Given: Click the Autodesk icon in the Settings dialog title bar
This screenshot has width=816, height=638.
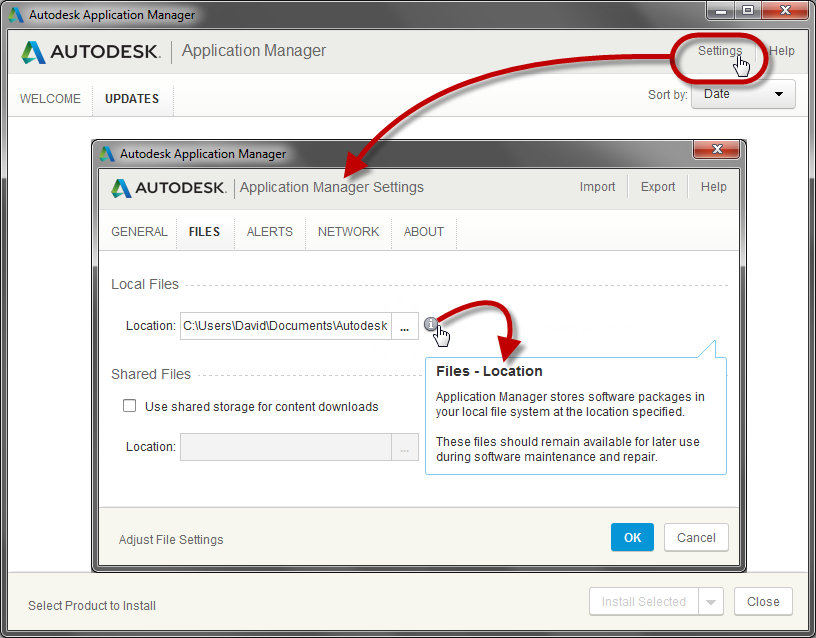Looking at the screenshot, I should pos(107,154).
